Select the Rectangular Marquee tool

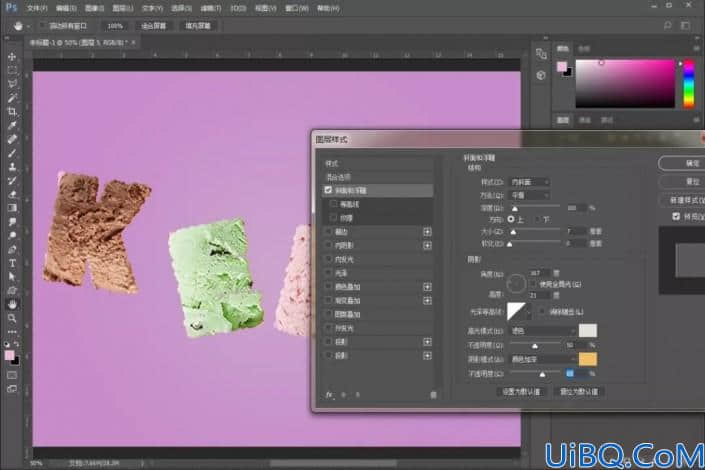click(12, 70)
